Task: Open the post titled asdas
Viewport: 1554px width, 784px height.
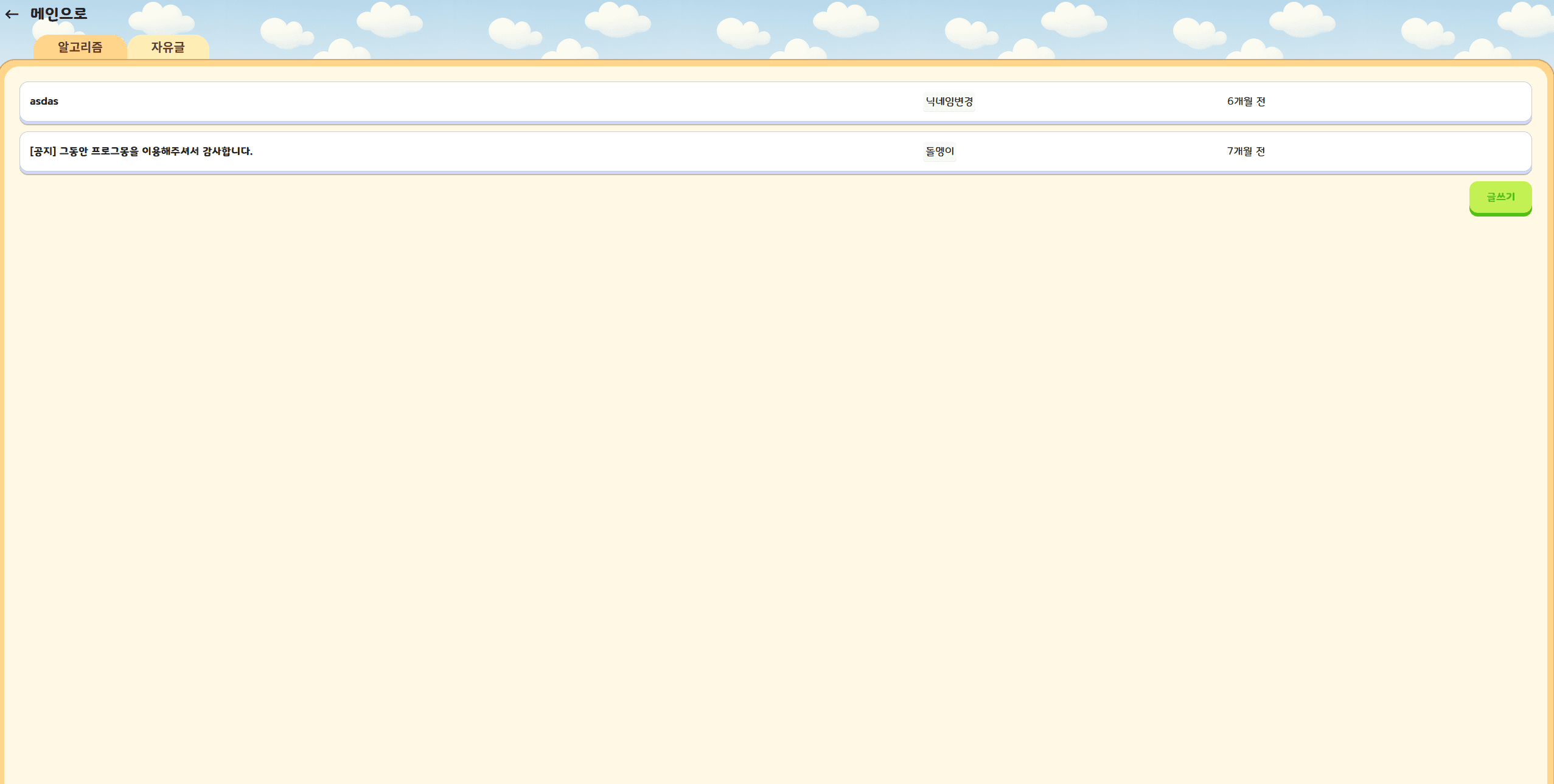Action: (x=44, y=101)
